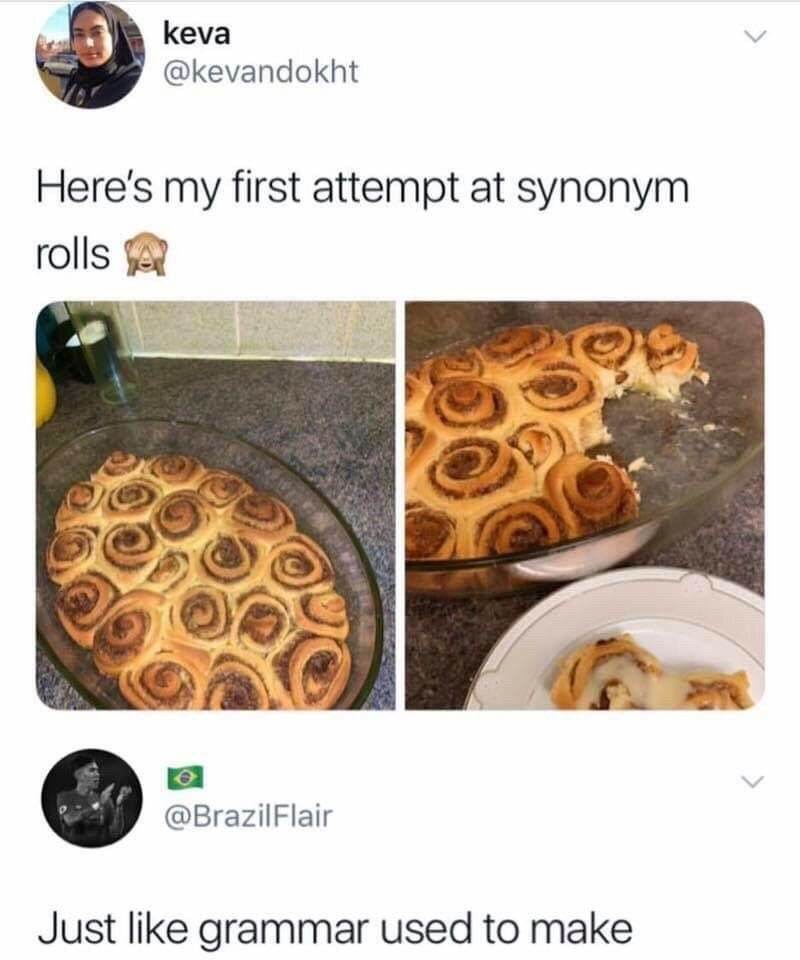Open the @BrazilFlair handle link

[x=247, y=816]
